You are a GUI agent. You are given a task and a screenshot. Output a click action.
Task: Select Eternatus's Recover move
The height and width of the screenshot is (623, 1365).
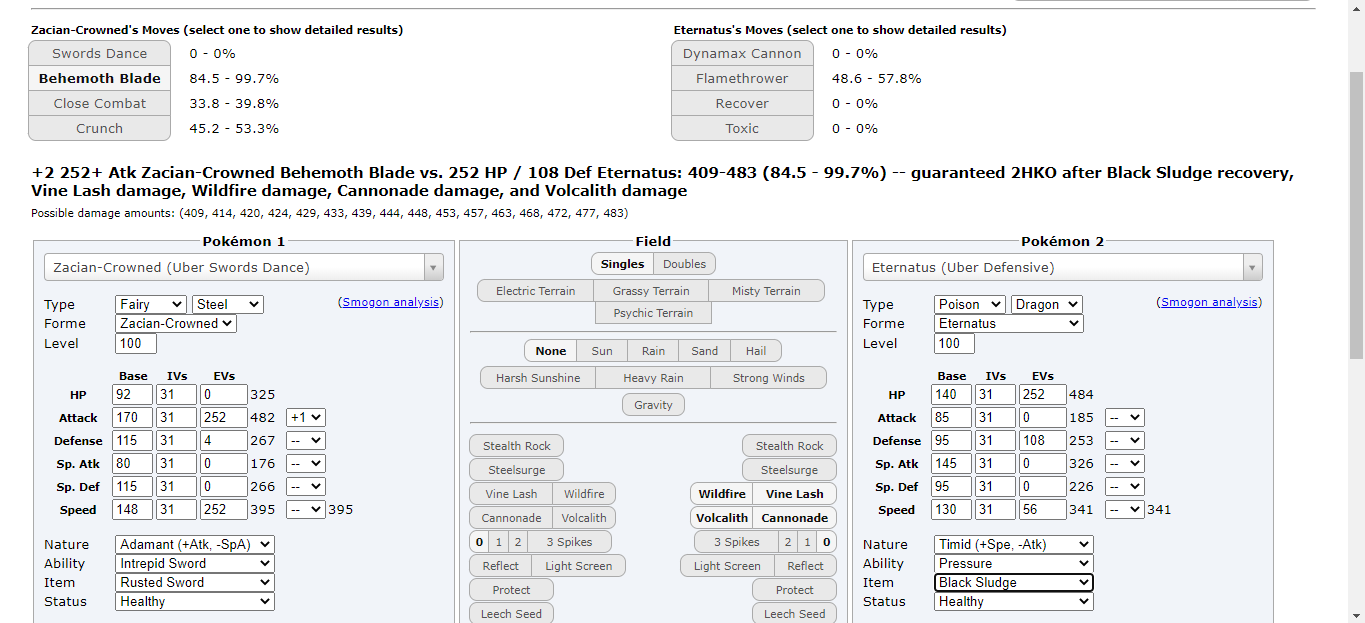tap(742, 103)
